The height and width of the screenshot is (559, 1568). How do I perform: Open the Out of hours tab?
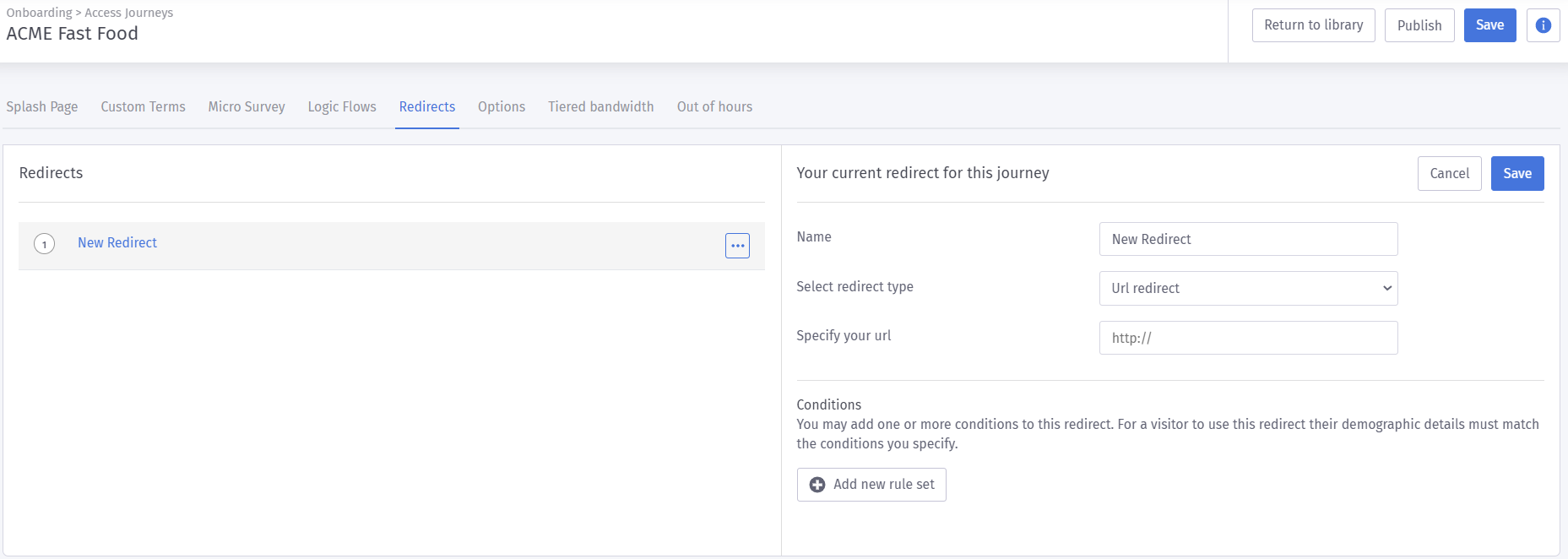click(x=714, y=106)
